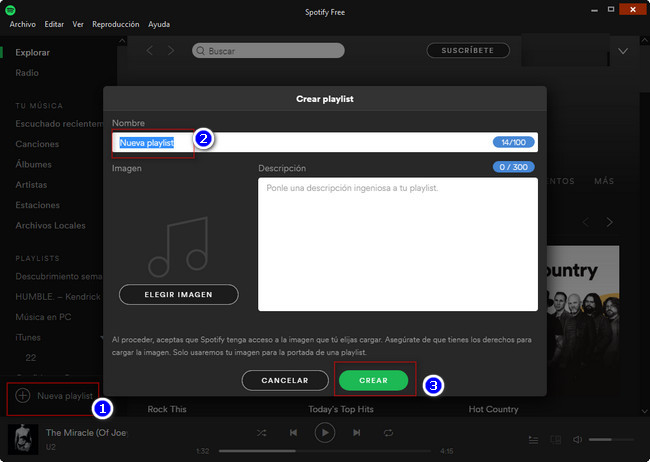
Task: Click the plus icon for Nueva playlist
Action: coord(23,395)
